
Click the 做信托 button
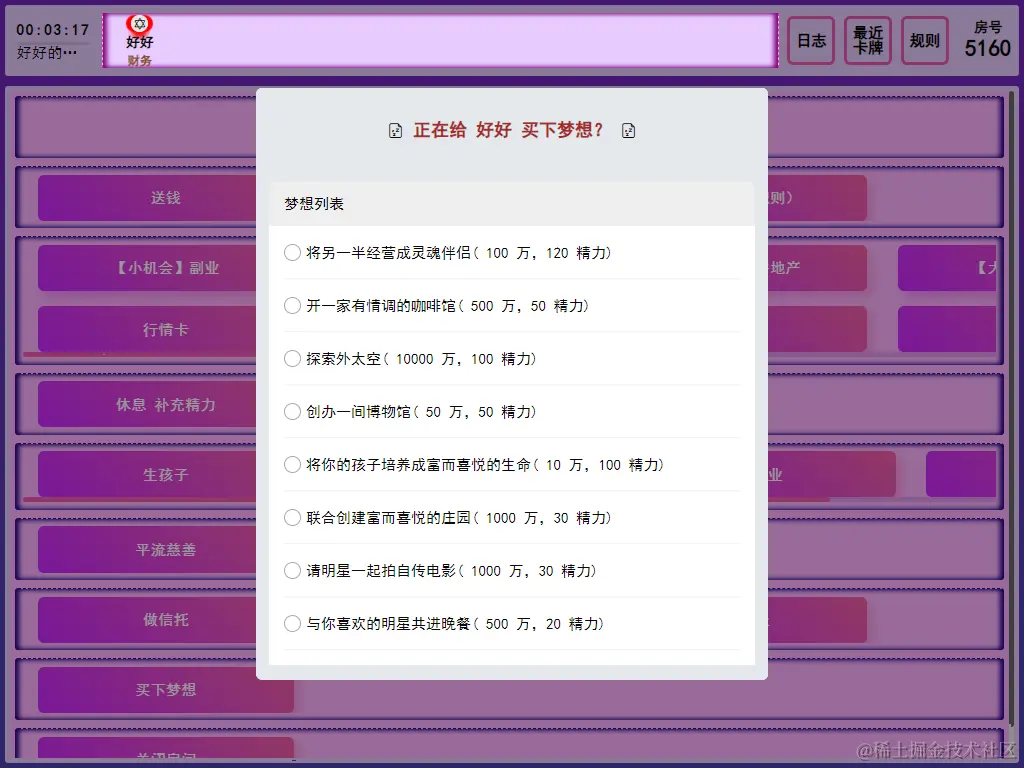[148, 620]
